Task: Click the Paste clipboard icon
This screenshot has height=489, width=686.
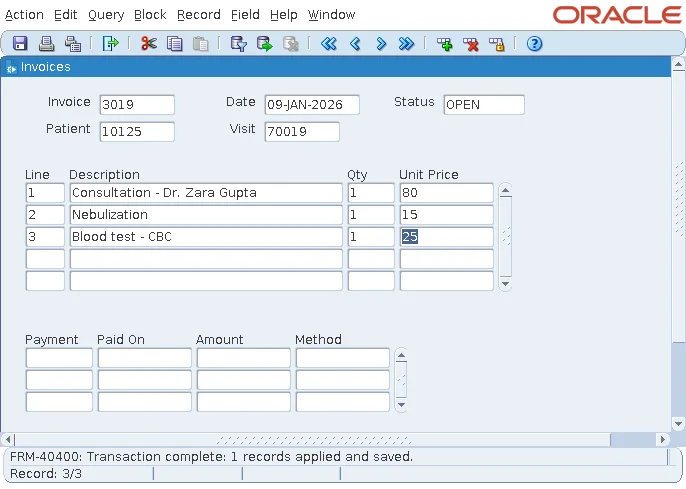Action: click(x=200, y=44)
